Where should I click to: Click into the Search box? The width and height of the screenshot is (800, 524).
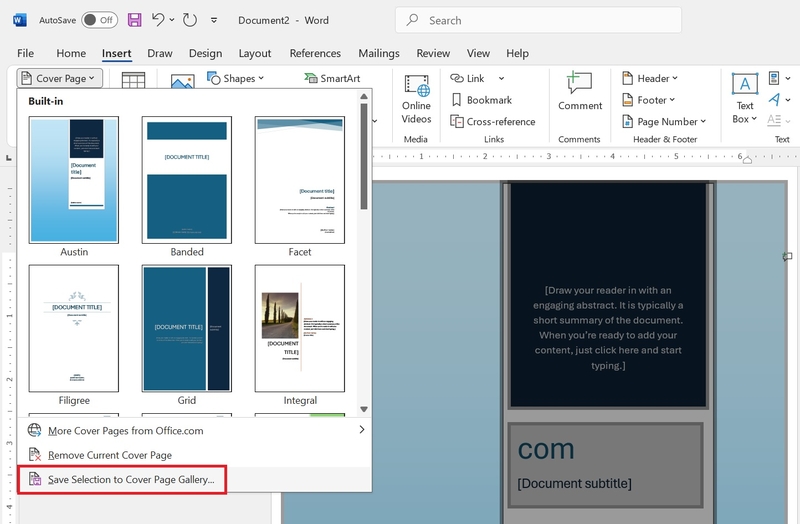point(538,20)
